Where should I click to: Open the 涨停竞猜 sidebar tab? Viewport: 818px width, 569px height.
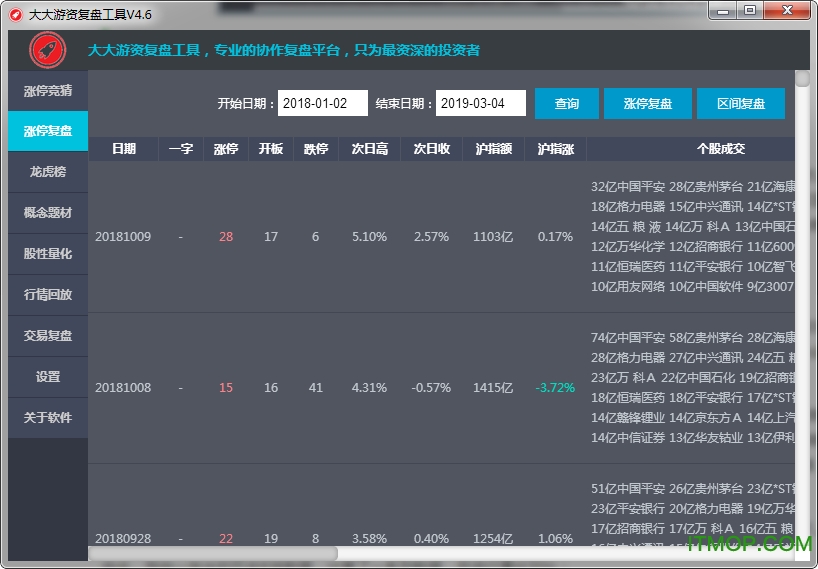pyautogui.click(x=48, y=91)
